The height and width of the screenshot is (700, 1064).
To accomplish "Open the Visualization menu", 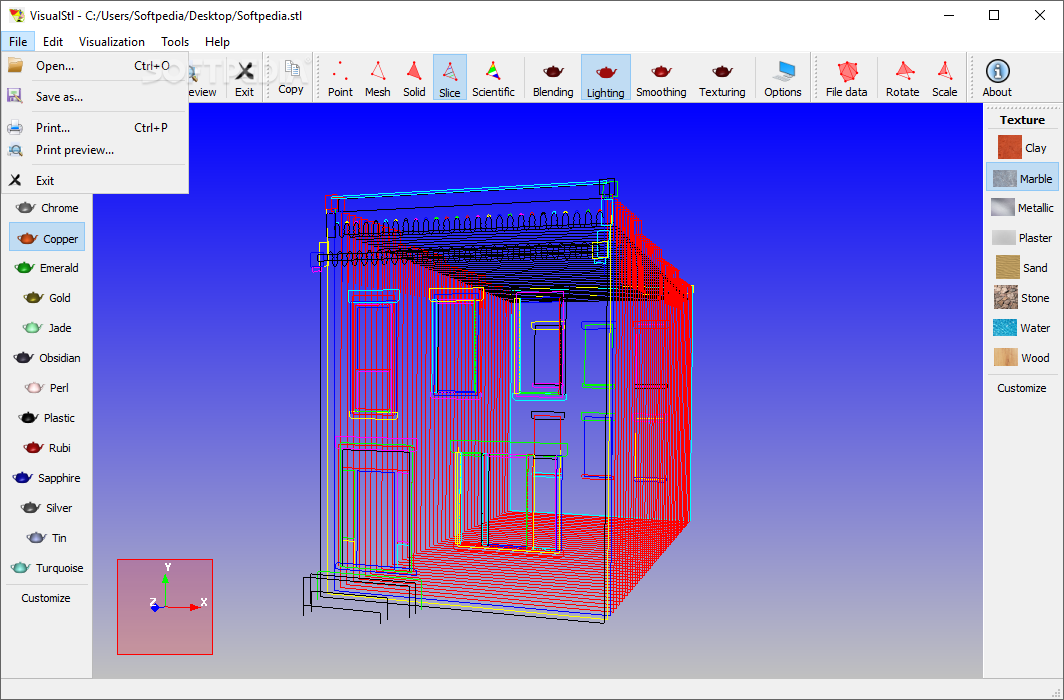I will point(111,41).
